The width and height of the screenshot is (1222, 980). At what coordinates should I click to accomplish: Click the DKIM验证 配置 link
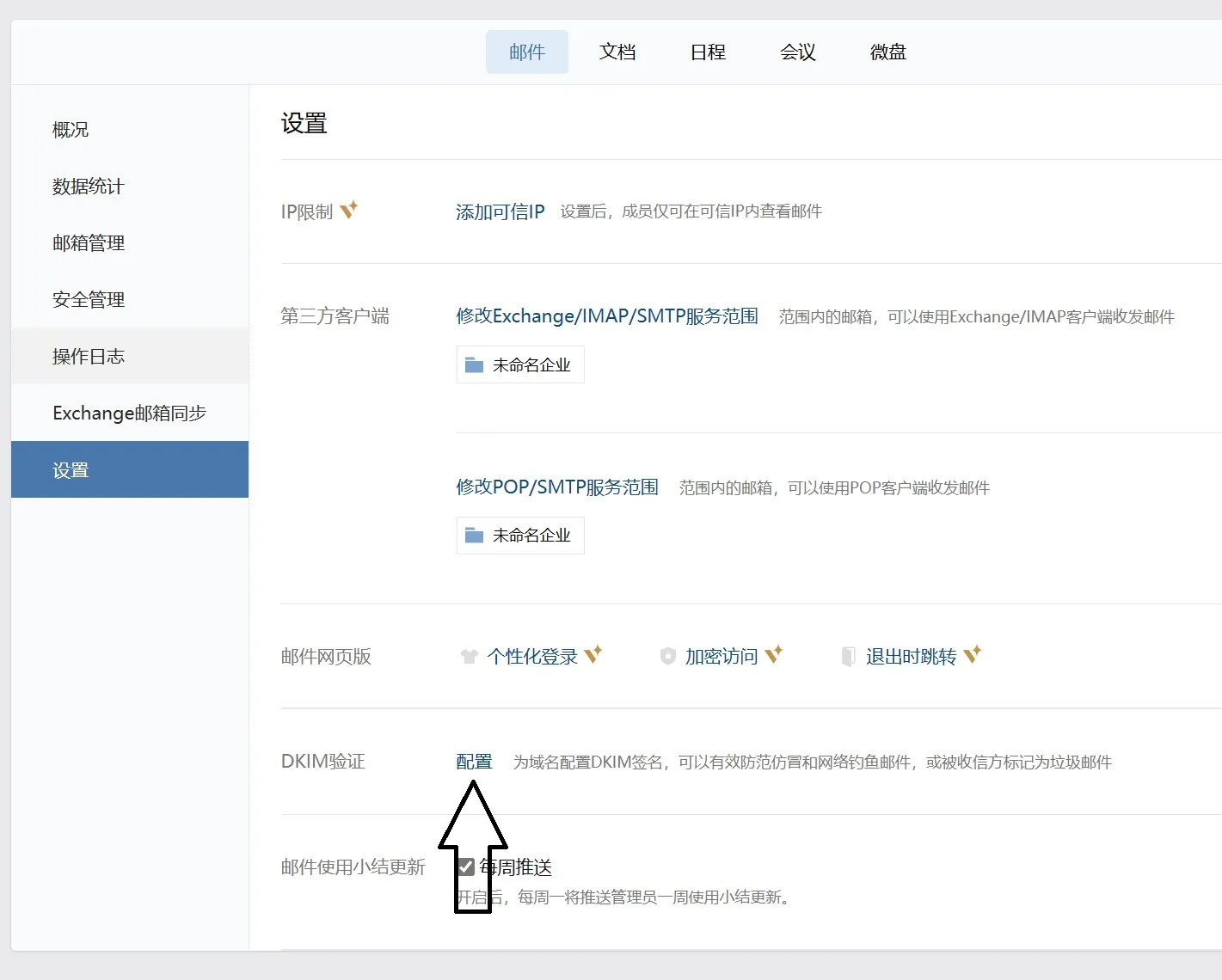tap(474, 762)
